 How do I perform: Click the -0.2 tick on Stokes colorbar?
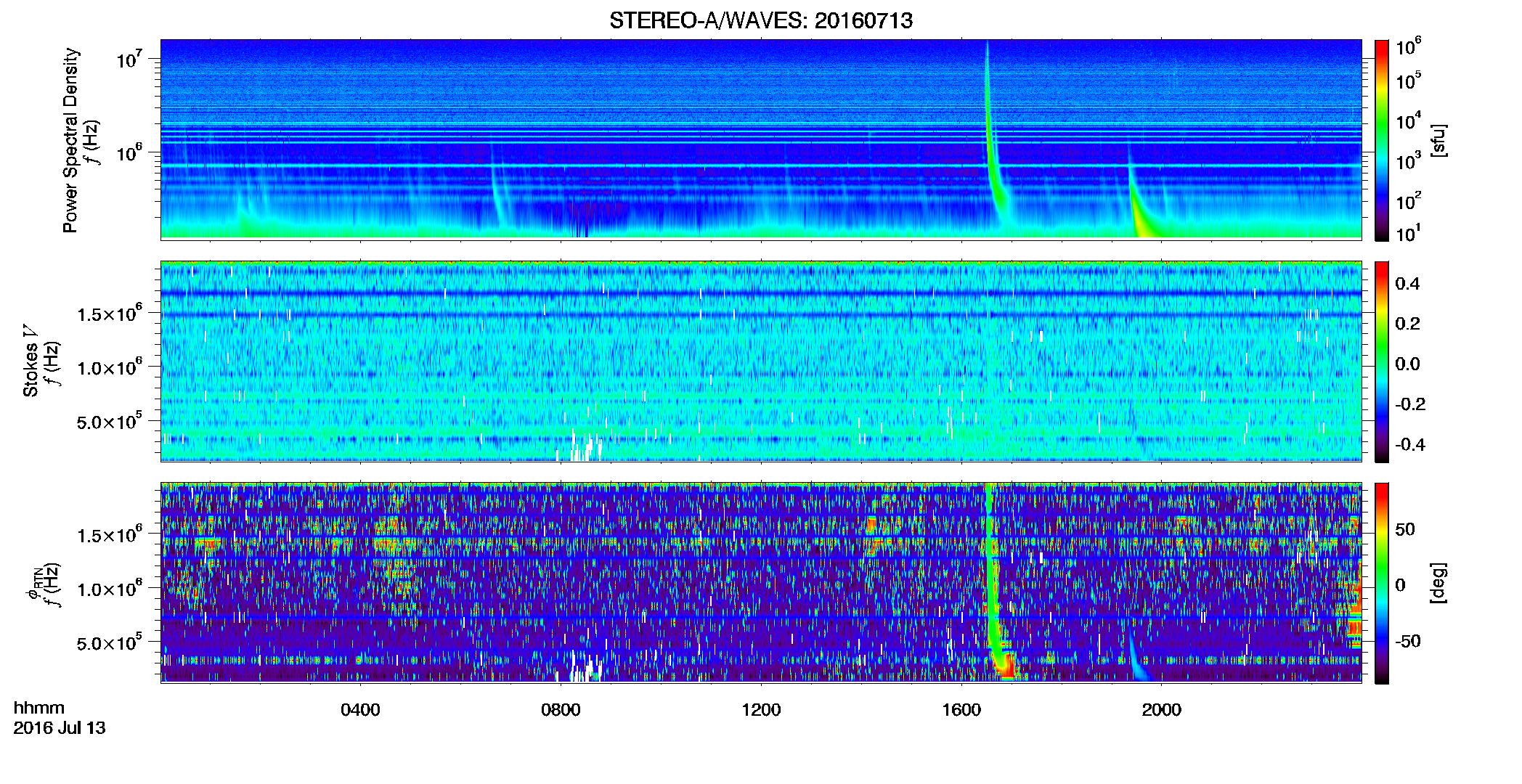click(x=1411, y=404)
